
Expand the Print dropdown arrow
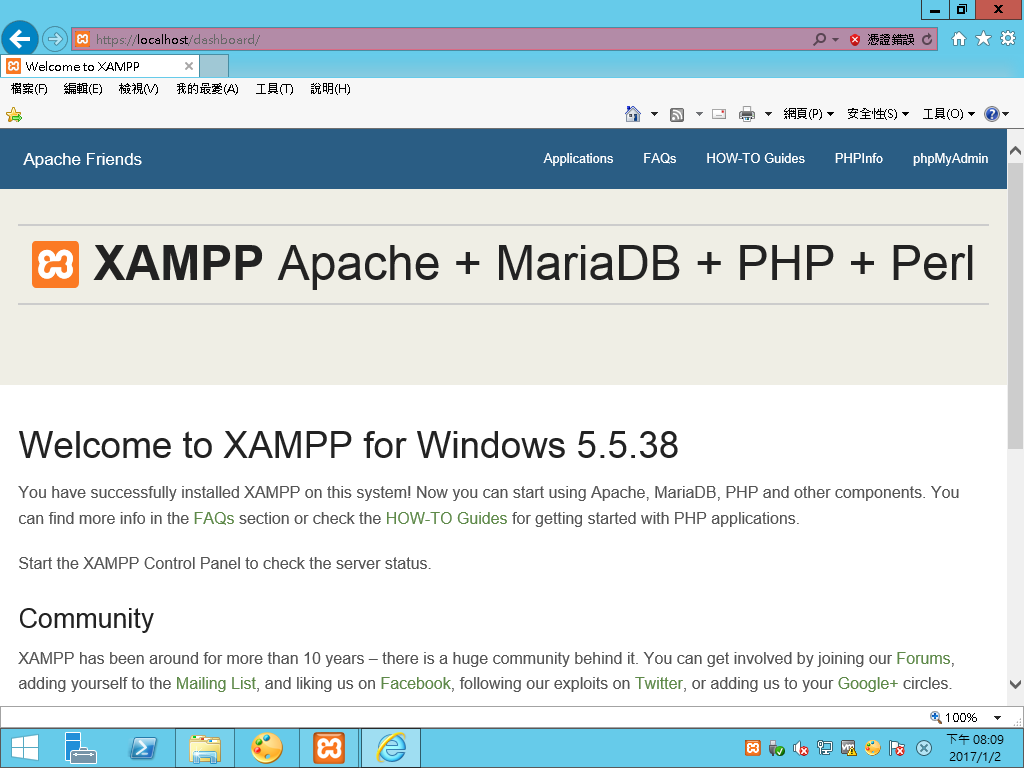(x=769, y=114)
